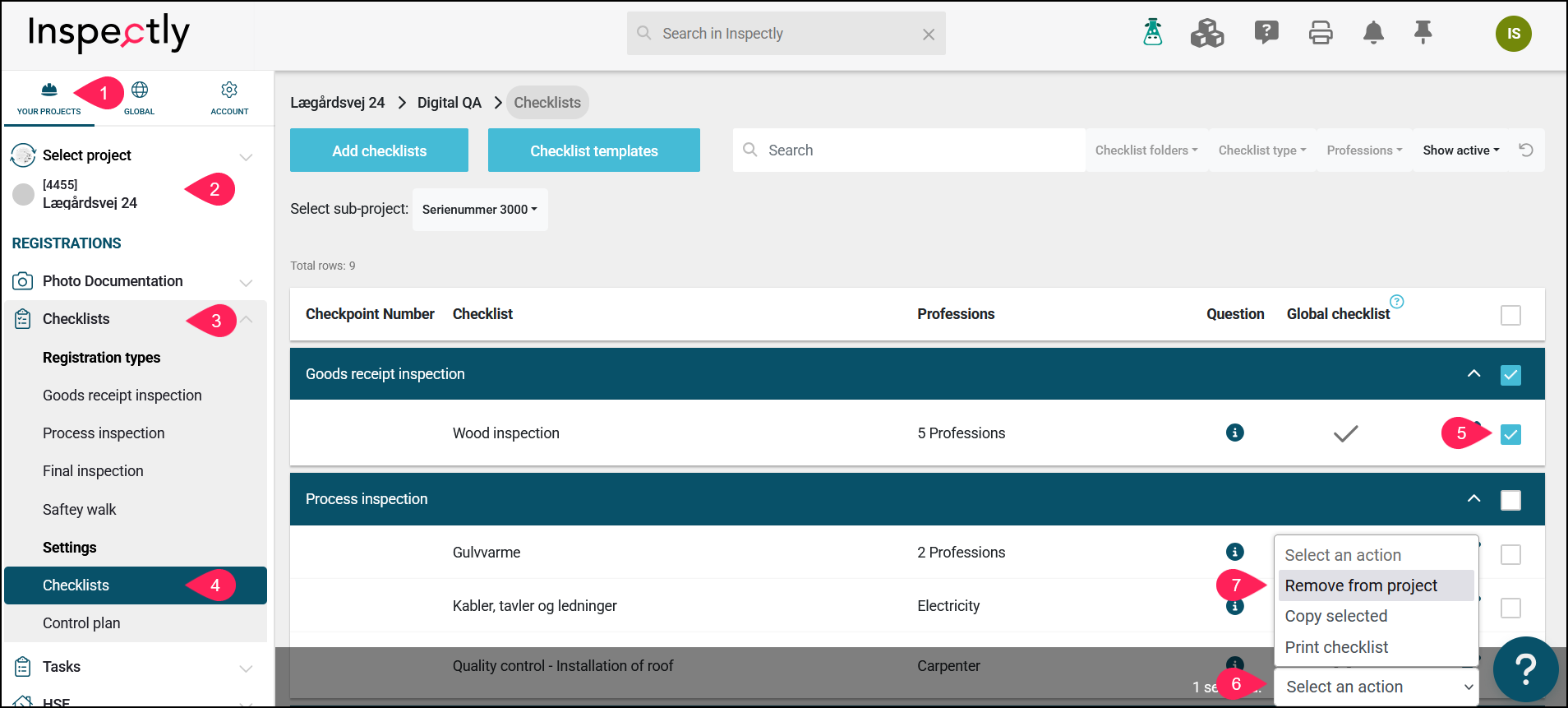Click the '5 Professions' cell
The height and width of the screenshot is (708, 1568).
962,433
